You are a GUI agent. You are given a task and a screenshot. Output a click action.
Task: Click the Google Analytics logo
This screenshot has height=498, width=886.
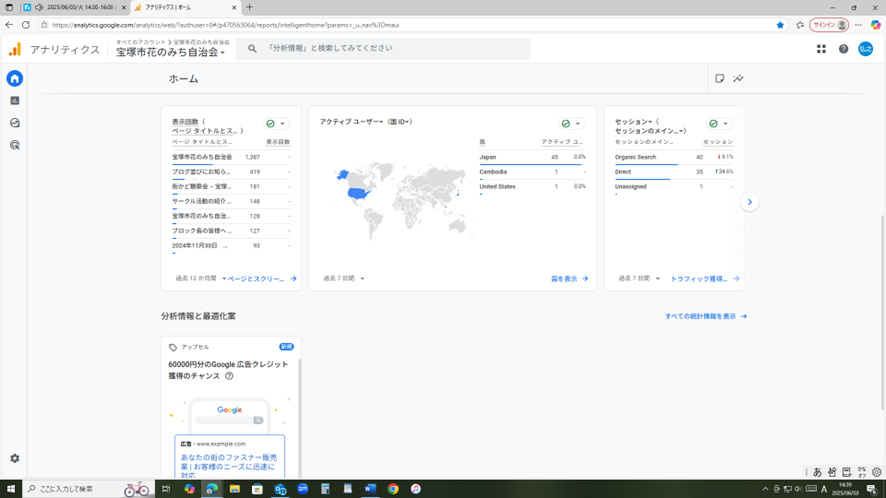[x=15, y=49]
